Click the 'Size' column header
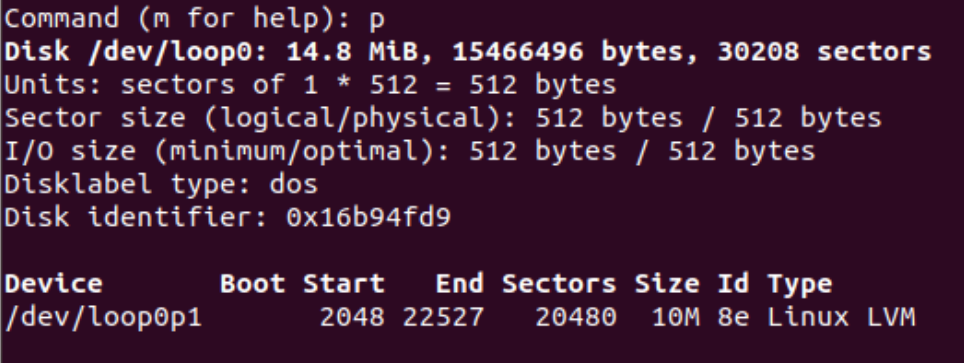 coord(667,284)
